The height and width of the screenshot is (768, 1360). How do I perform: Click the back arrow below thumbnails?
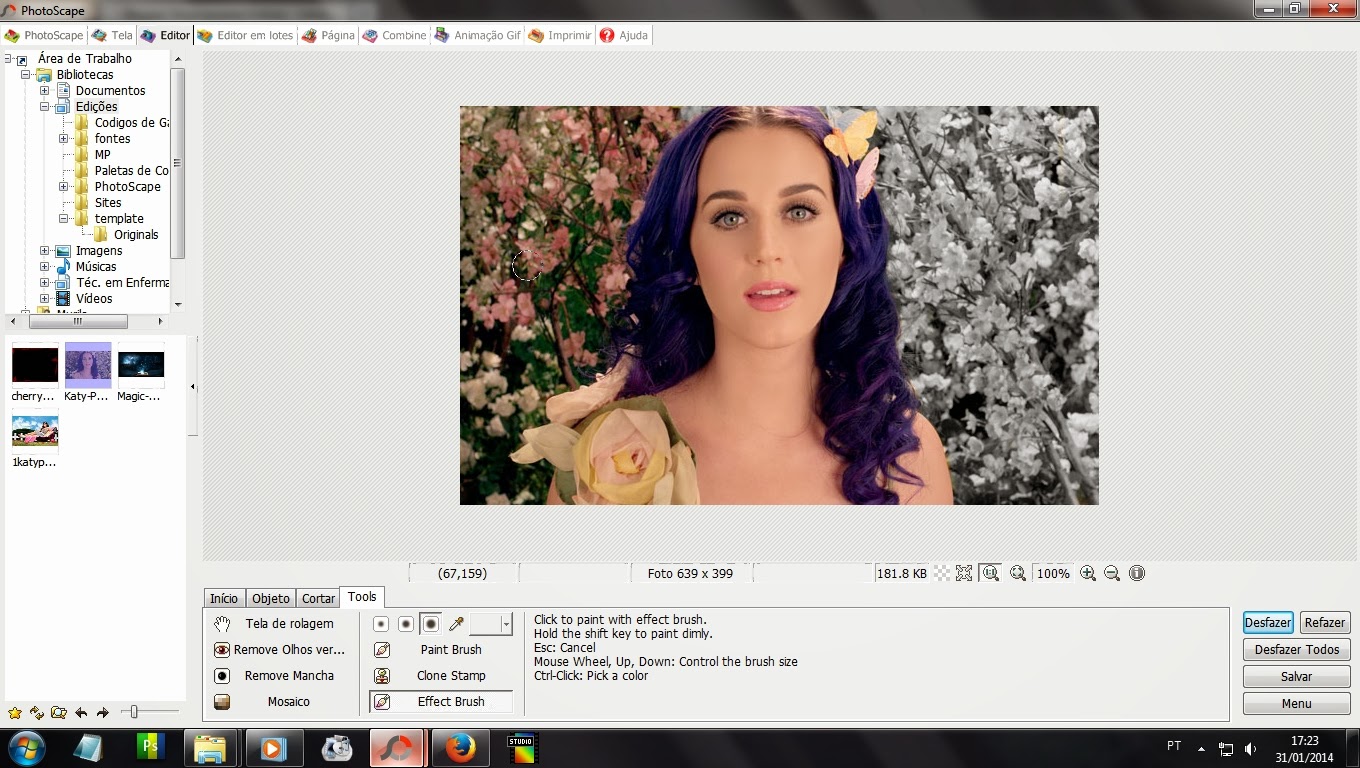[81, 713]
